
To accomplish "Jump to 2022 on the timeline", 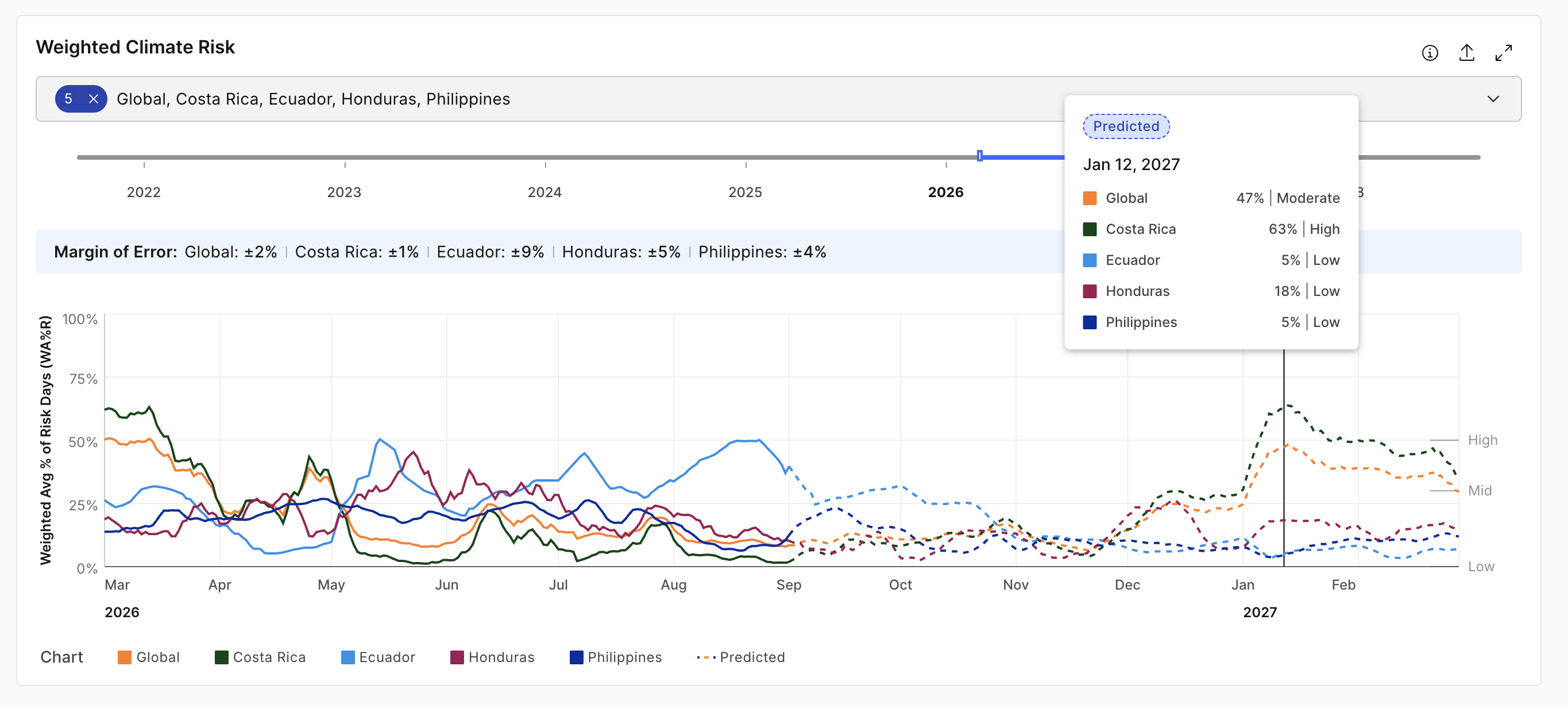I will 144,192.
